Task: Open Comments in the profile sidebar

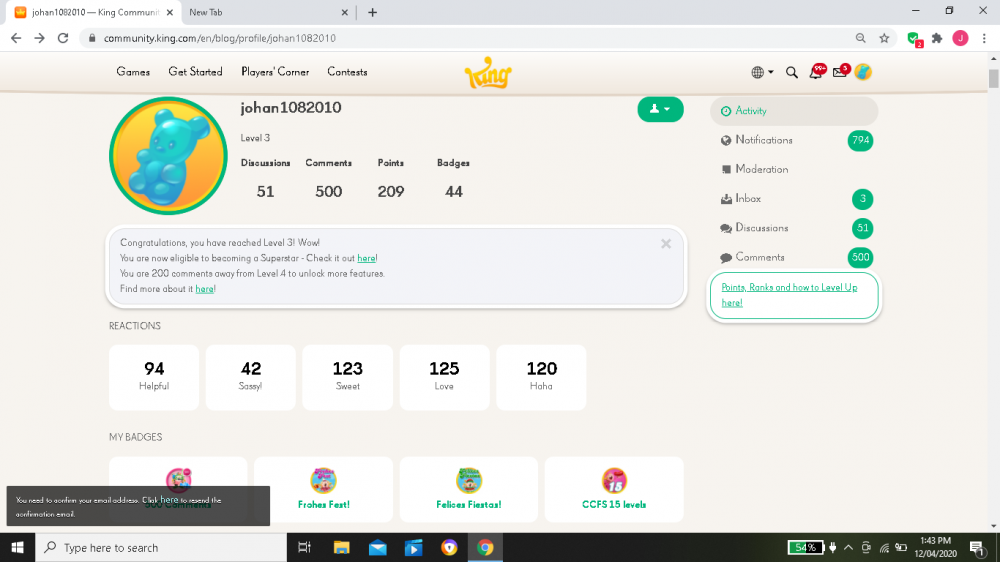Action: pyautogui.click(x=794, y=258)
